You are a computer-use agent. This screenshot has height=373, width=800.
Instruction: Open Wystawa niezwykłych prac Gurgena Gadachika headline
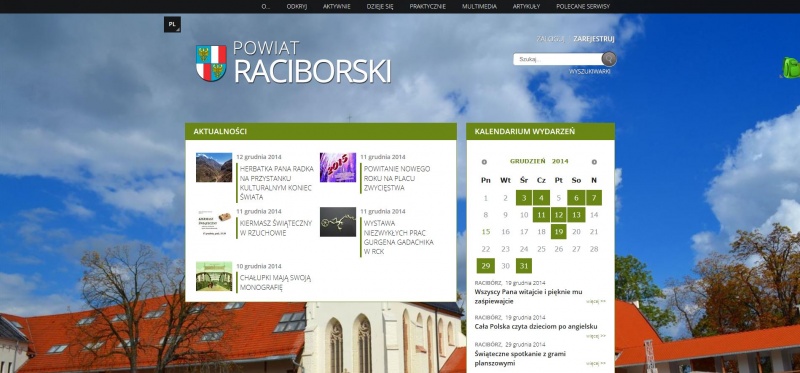(398, 237)
